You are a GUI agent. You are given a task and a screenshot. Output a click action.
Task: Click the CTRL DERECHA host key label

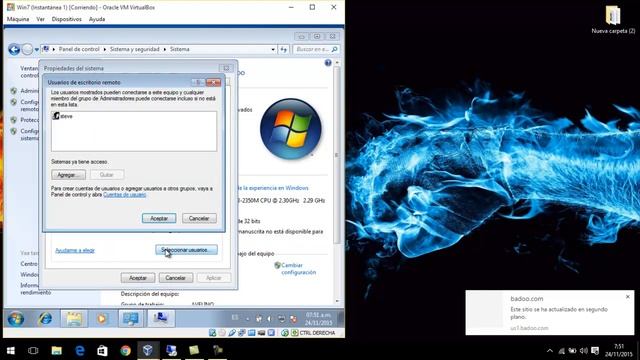[x=317, y=333]
